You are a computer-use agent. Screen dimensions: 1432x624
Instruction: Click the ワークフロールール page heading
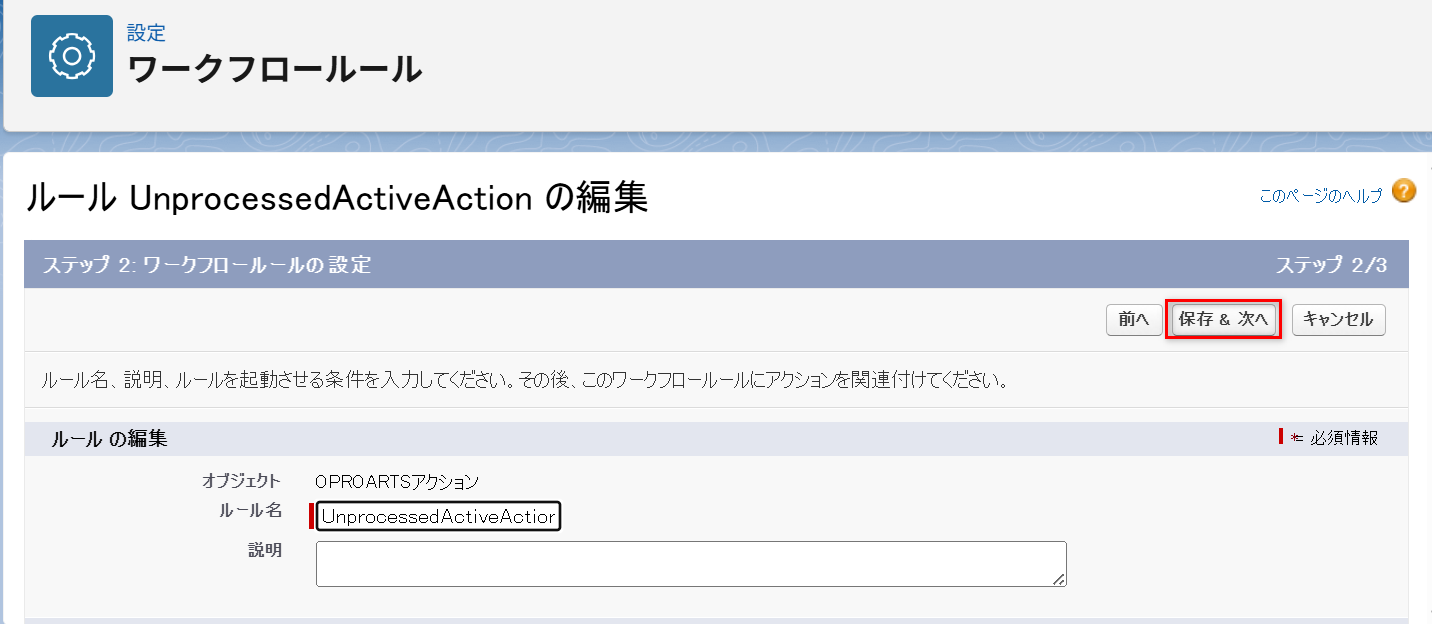click(x=275, y=70)
